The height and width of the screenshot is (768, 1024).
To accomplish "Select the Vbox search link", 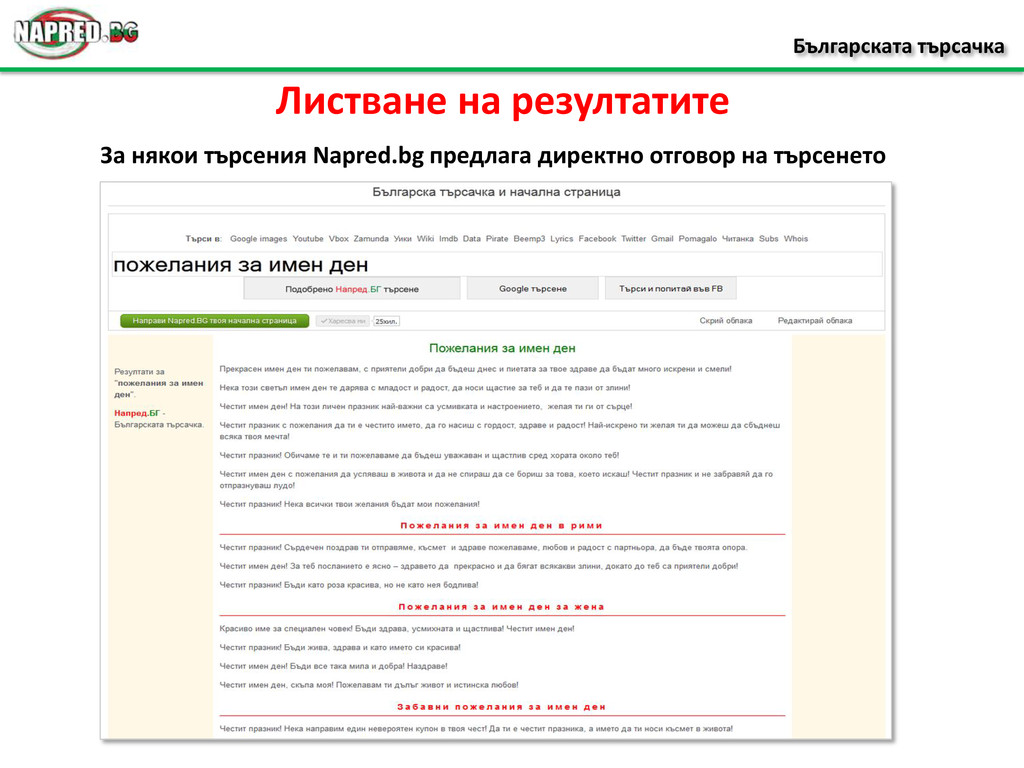I will coord(338,239).
